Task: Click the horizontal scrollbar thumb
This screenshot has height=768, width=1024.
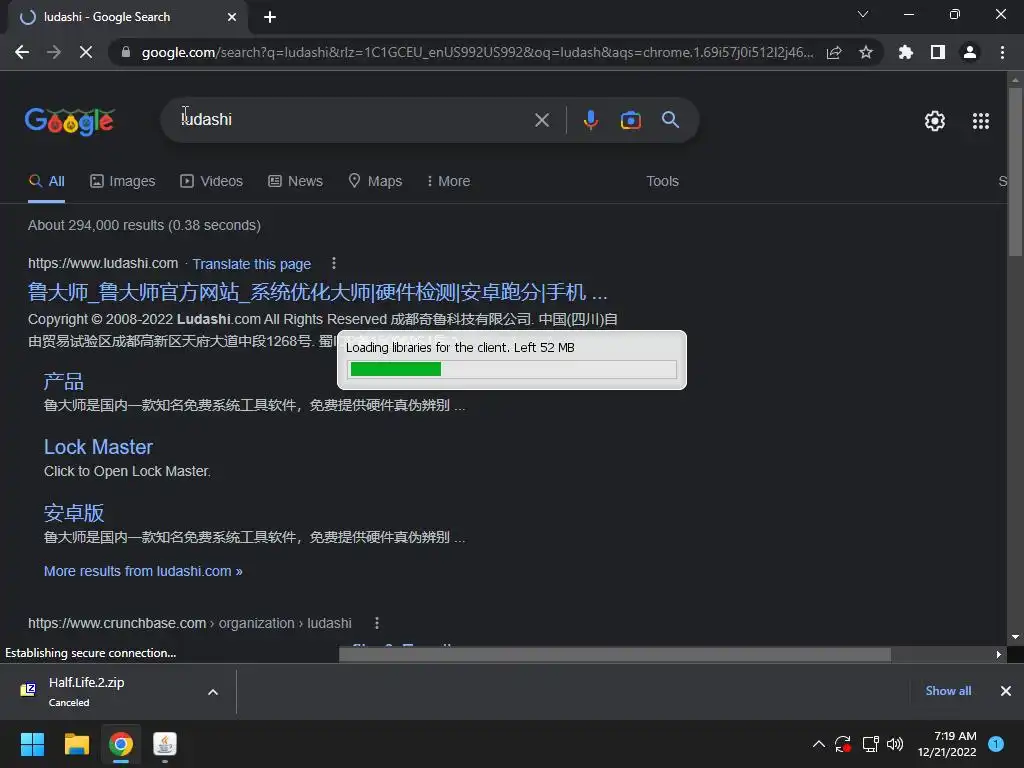Action: click(615, 654)
